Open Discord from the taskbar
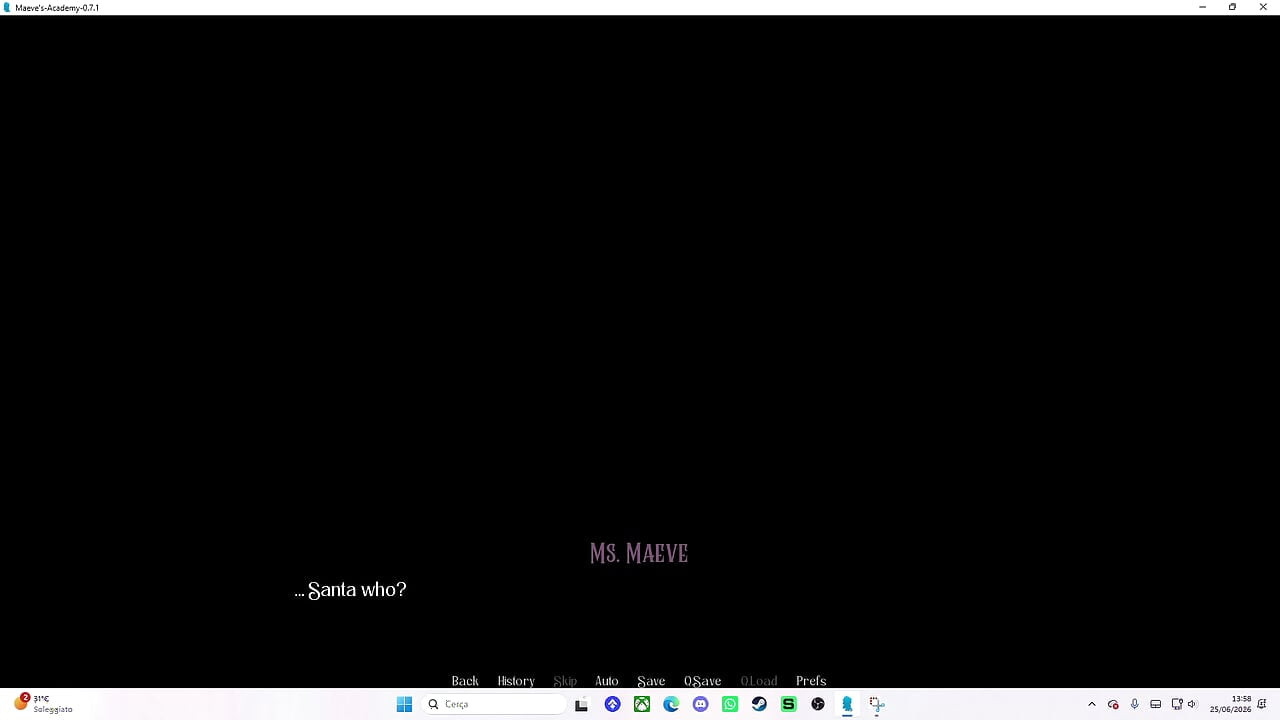The image size is (1280, 720). [x=701, y=704]
